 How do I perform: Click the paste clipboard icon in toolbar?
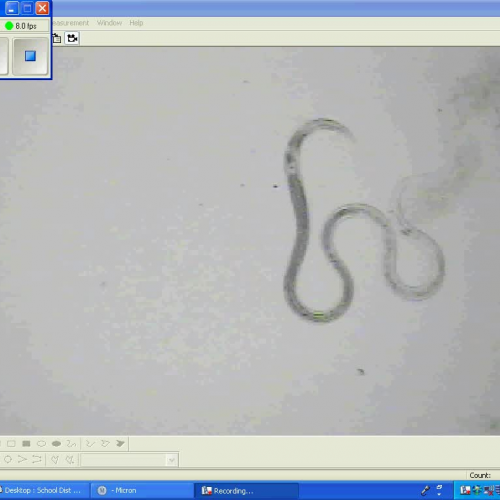(x=57, y=38)
